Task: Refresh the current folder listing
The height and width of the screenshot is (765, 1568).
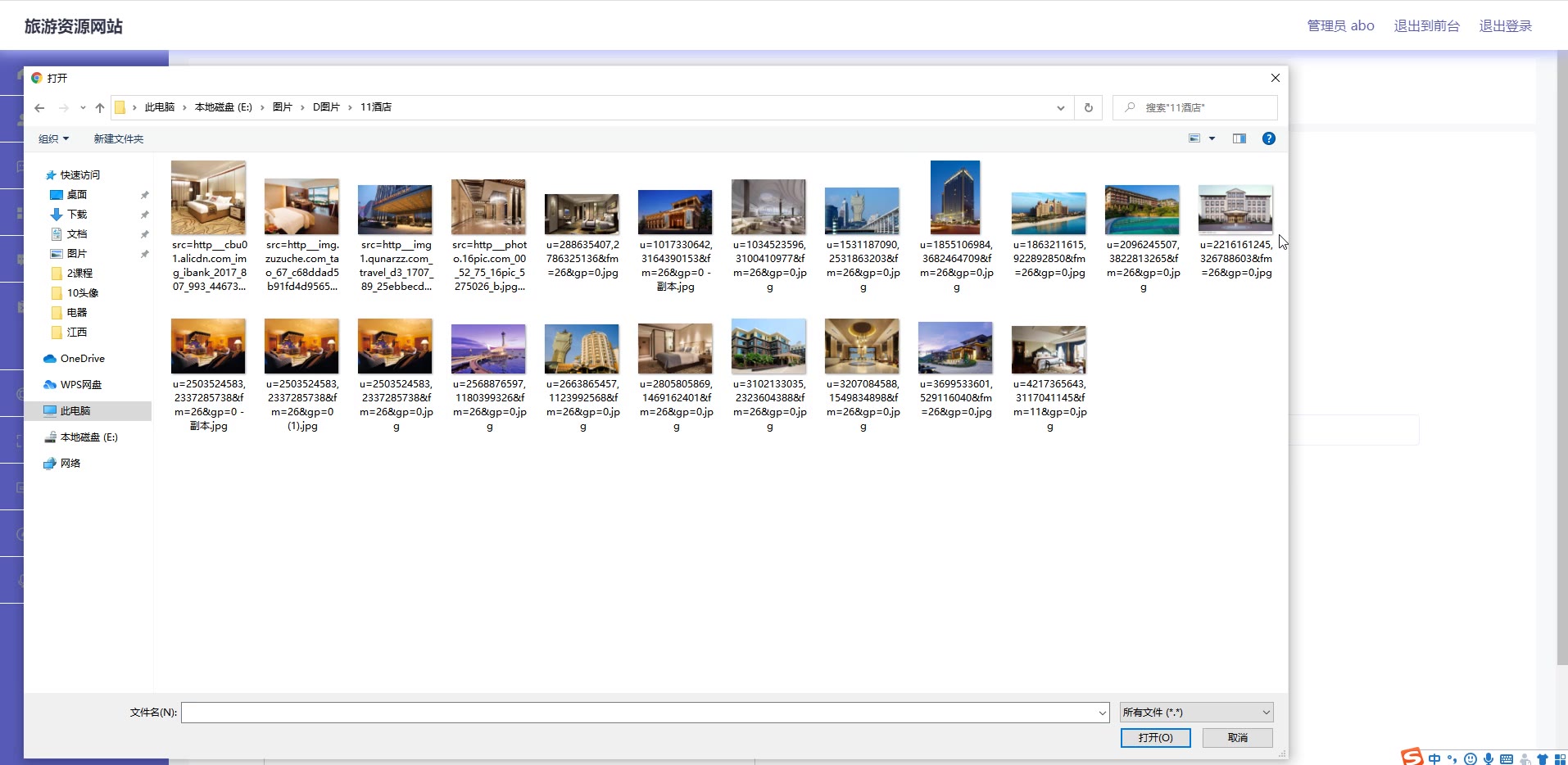Action: [x=1089, y=107]
